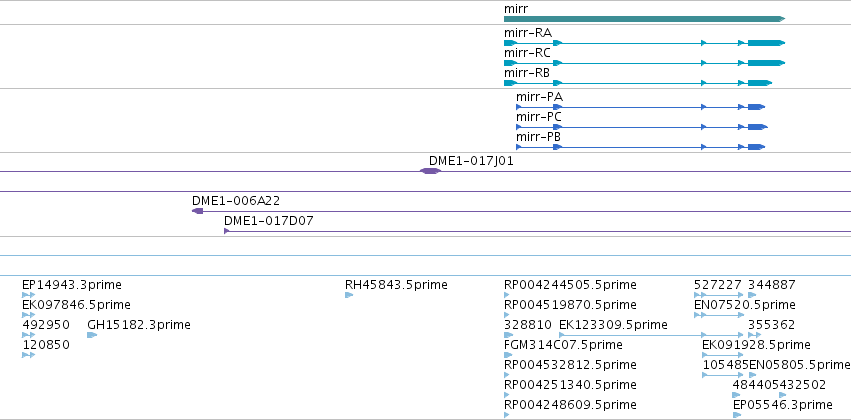The height and width of the screenshot is (420, 851).
Task: Click the mirr-RA transcript label
Action: [x=528, y=33]
